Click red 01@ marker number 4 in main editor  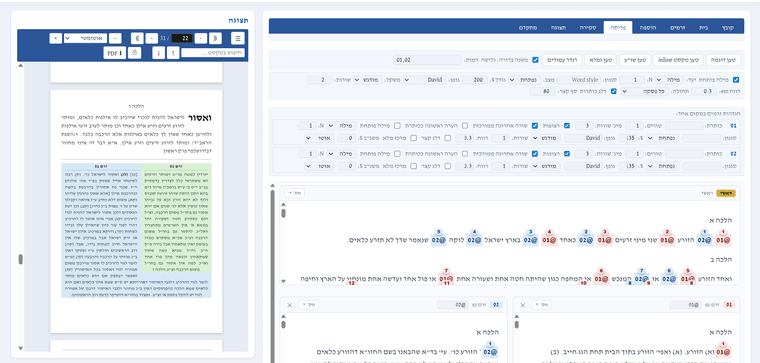pos(549,239)
